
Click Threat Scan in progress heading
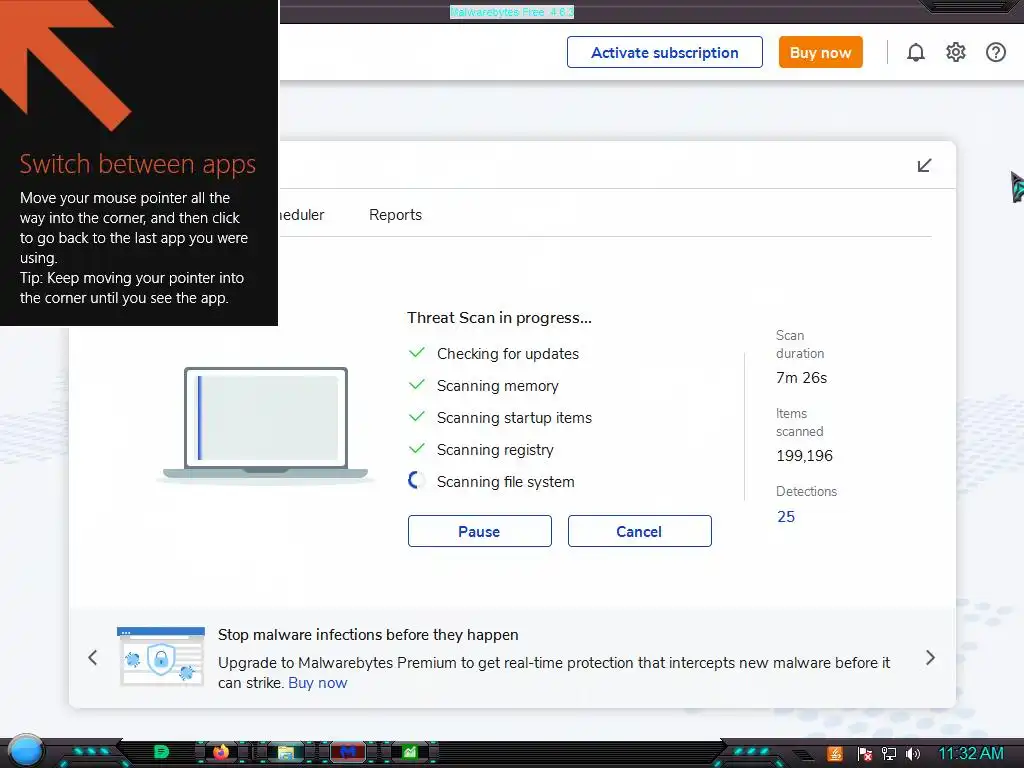499,318
